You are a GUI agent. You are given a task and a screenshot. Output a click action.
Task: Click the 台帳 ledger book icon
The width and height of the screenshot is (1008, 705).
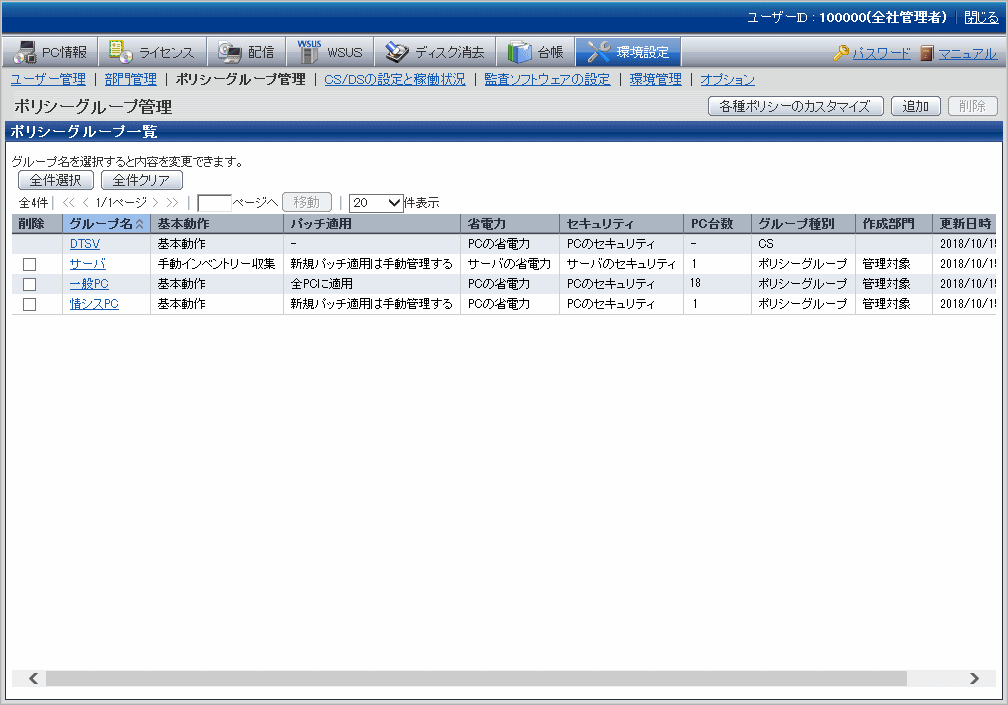point(519,52)
